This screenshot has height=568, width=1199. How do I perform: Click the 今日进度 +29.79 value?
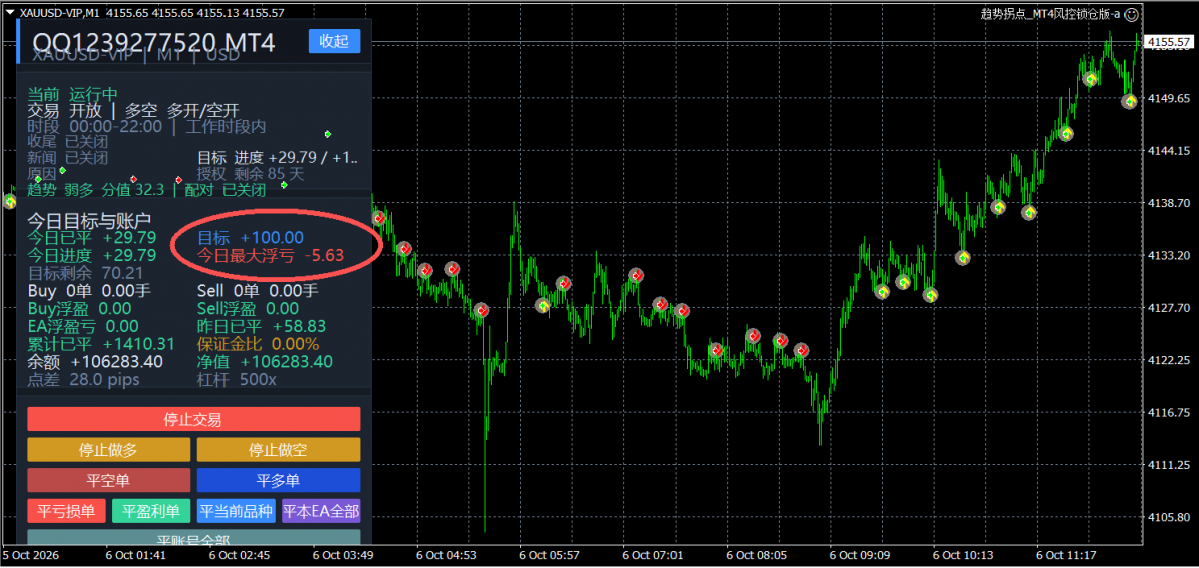92,255
